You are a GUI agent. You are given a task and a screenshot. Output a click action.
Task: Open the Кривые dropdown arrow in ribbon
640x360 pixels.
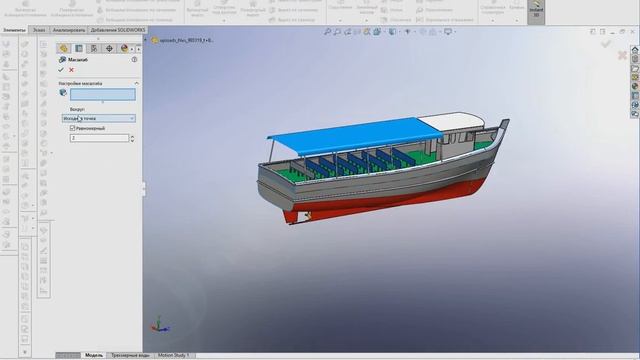tap(516, 20)
